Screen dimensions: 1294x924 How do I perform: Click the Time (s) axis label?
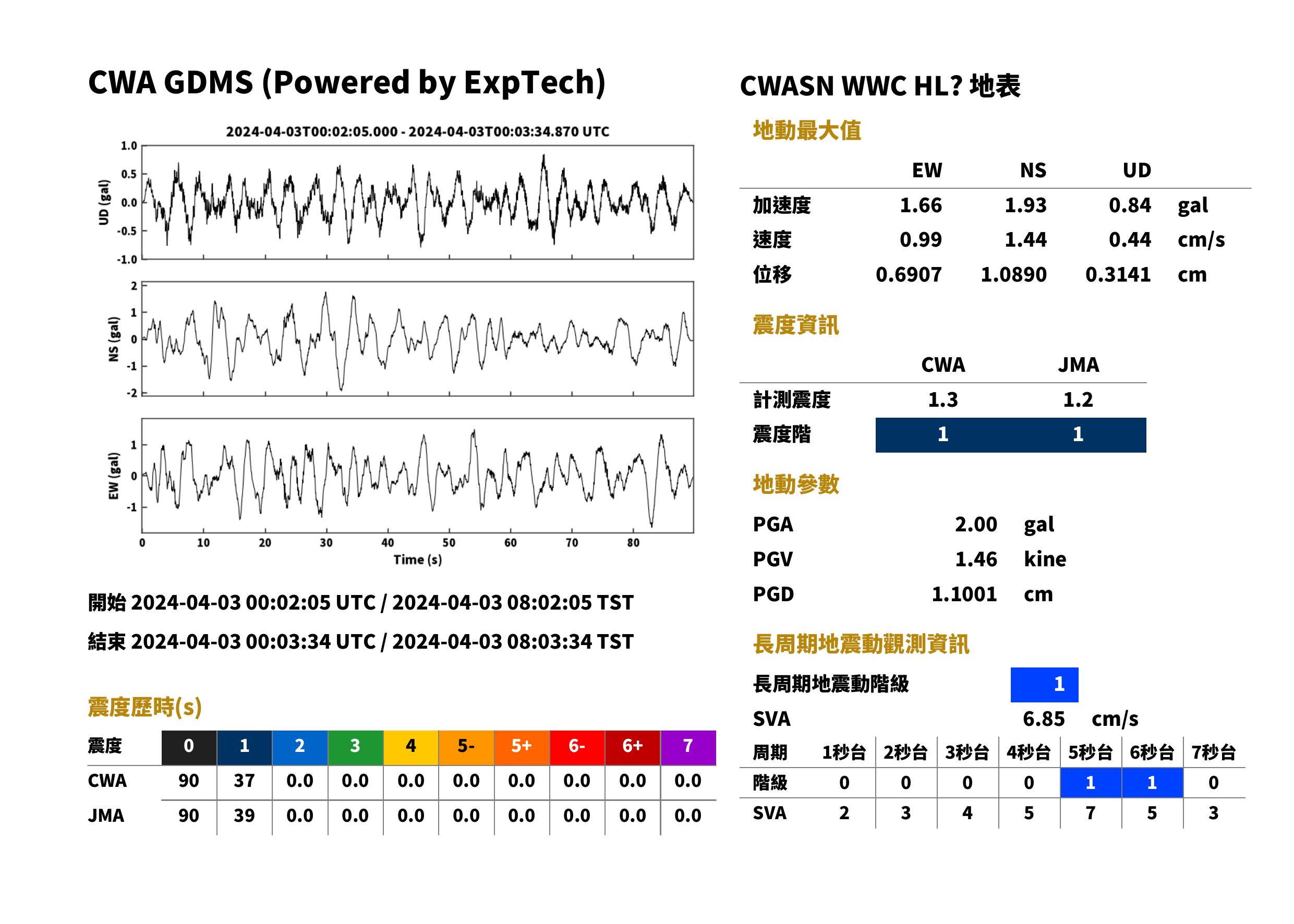pos(418,560)
